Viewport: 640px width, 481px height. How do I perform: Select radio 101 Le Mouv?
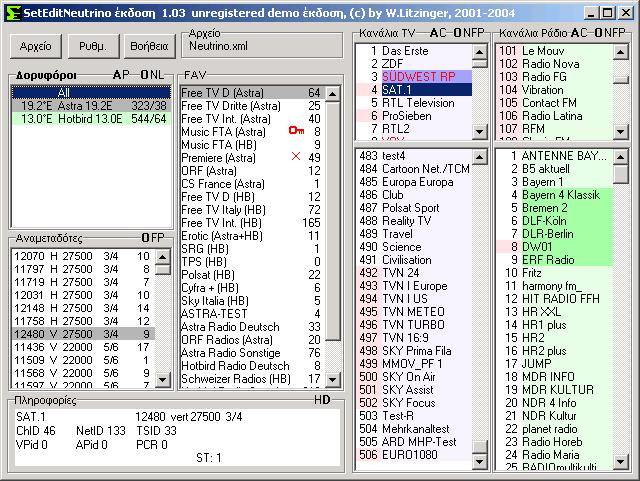coord(555,51)
